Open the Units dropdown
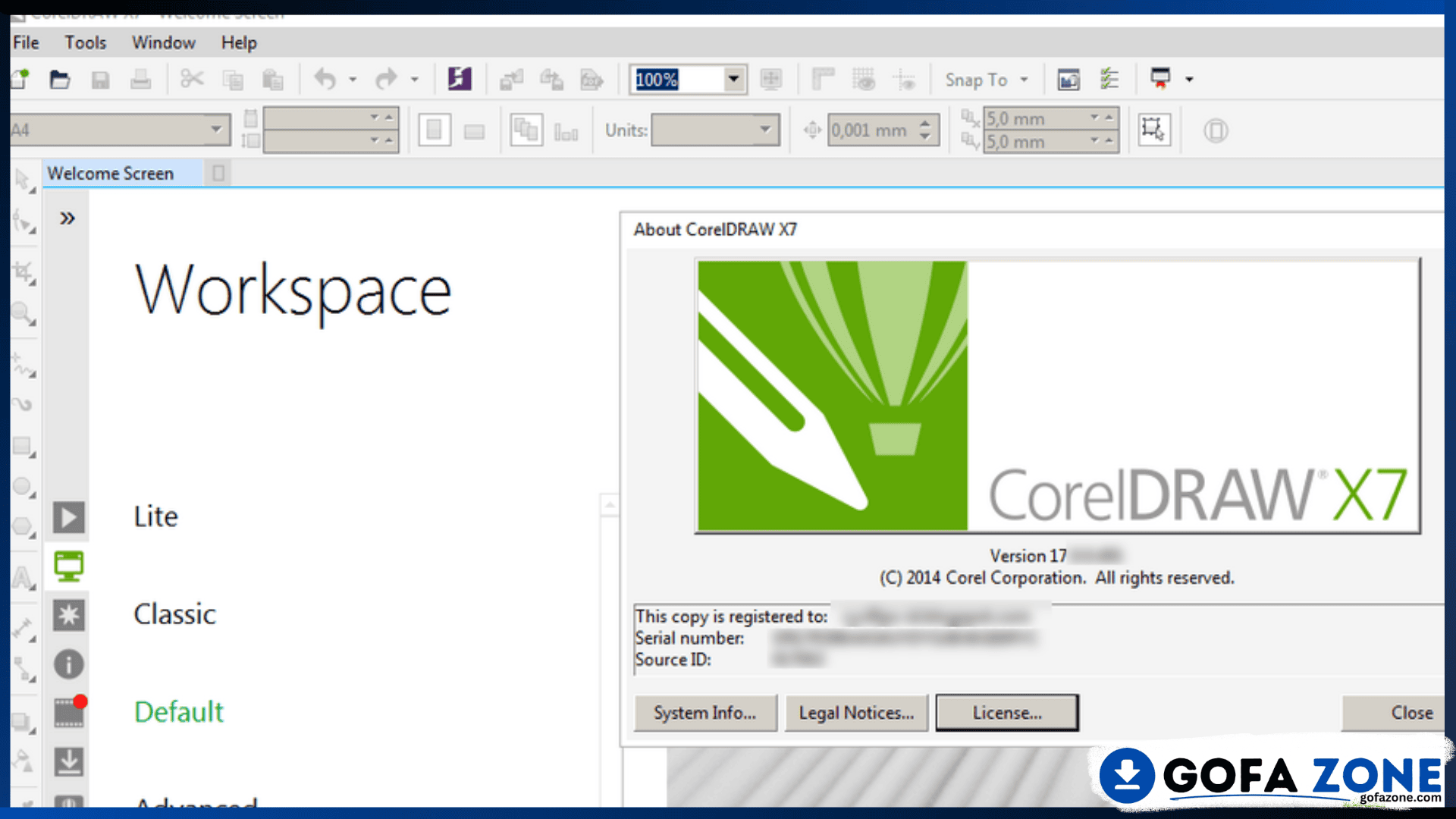Screen dimensions: 1456x819 pyautogui.click(x=765, y=130)
